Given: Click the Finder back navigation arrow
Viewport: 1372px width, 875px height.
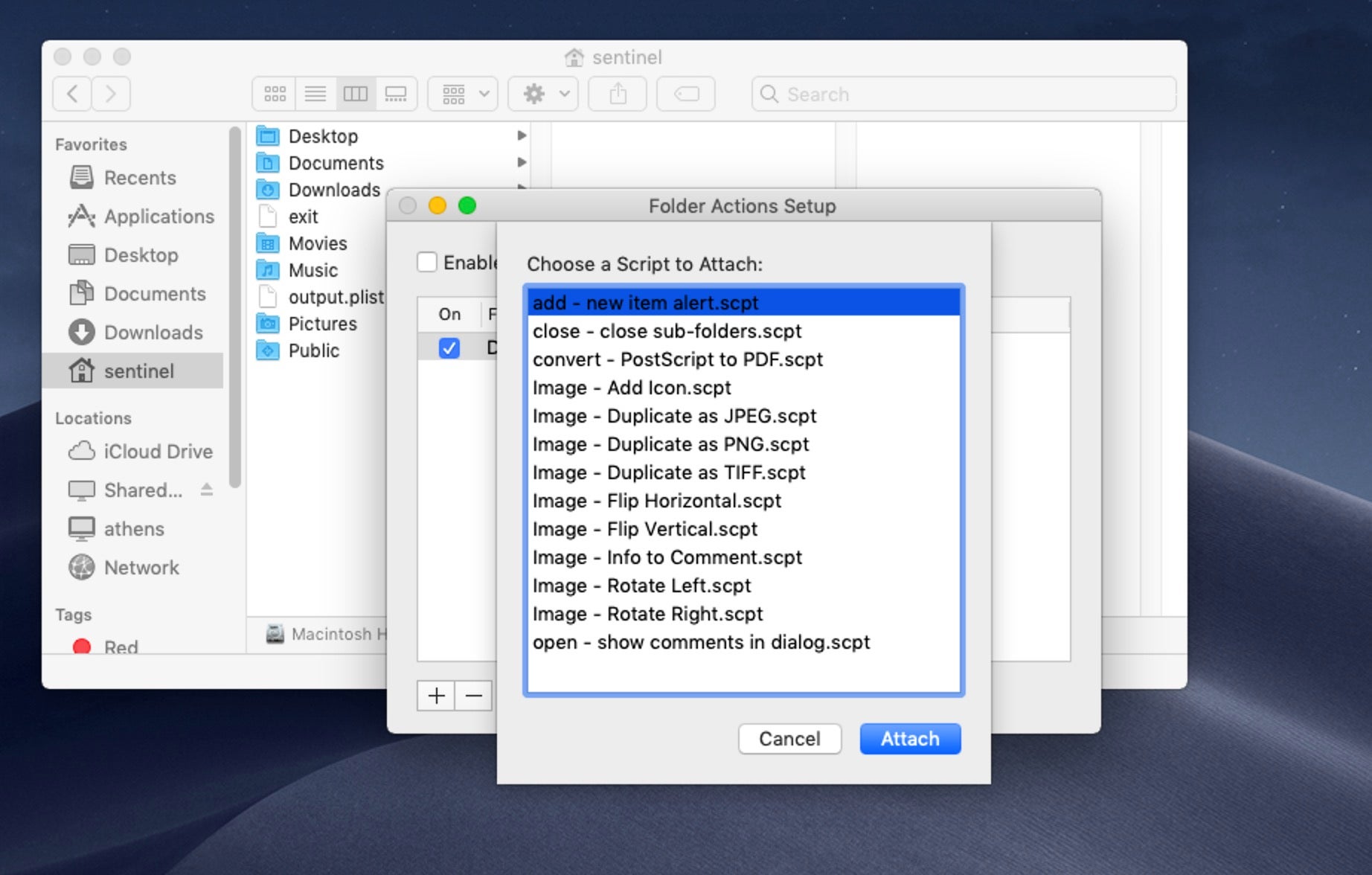Looking at the screenshot, I should (72, 94).
